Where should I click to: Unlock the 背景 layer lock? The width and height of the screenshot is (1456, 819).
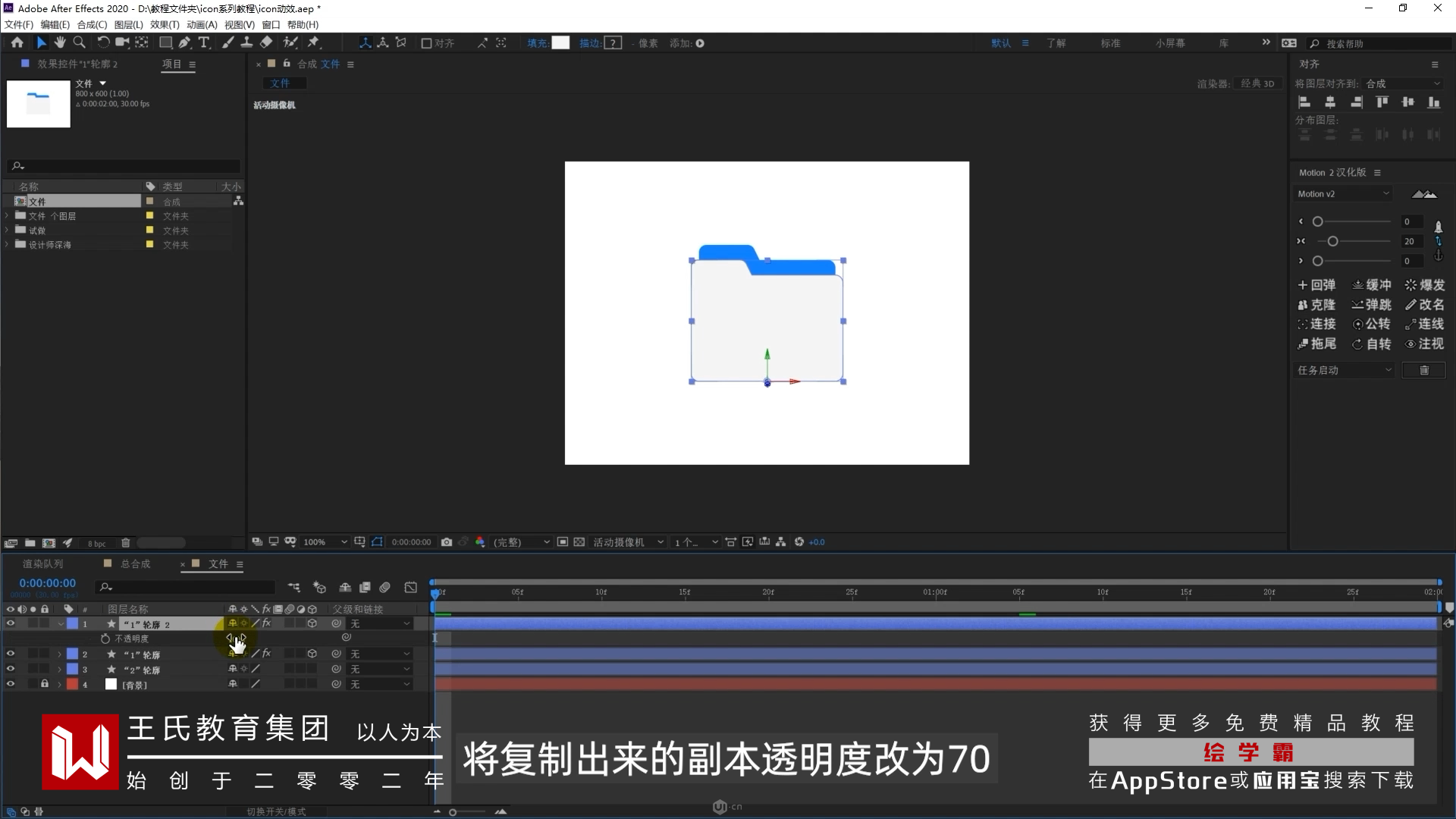(x=45, y=684)
